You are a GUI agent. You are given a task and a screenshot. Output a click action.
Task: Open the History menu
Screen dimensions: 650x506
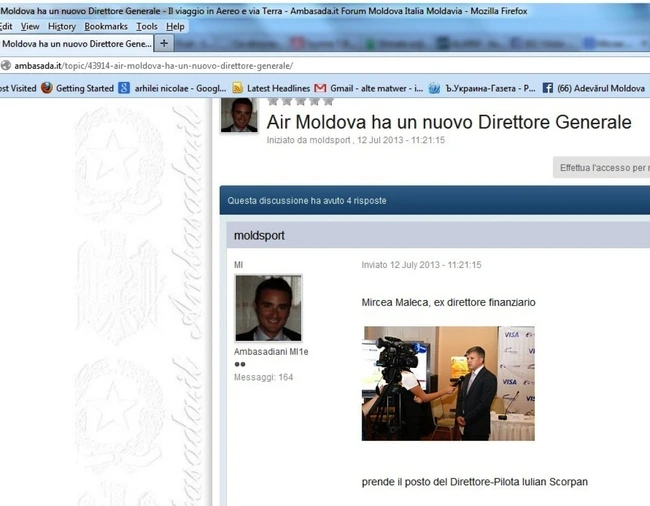click(62, 26)
